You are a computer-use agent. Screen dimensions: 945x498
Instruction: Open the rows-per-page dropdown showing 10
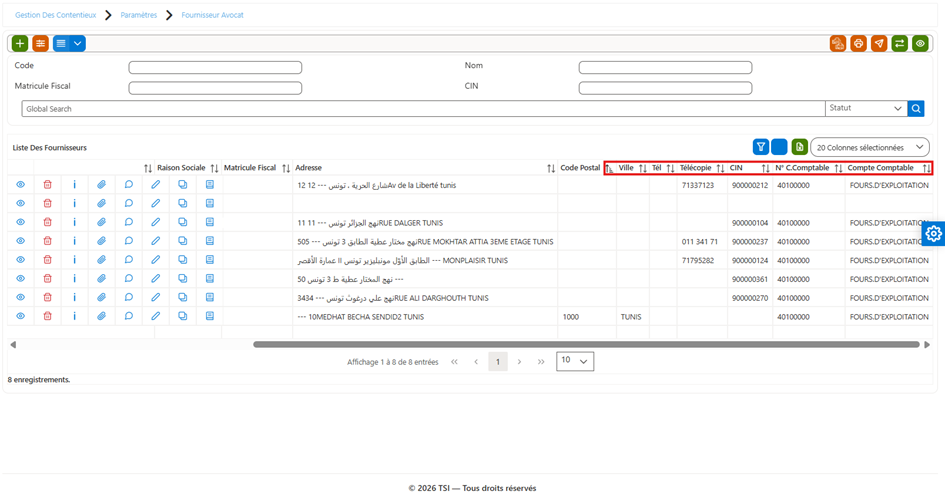pyautogui.click(x=575, y=361)
